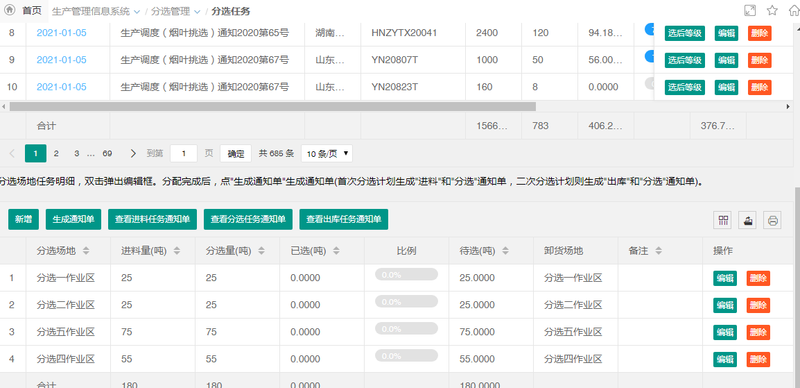Screen dimensions: 800x388
Task: Select page 3 in pagination
Action: tap(77, 153)
